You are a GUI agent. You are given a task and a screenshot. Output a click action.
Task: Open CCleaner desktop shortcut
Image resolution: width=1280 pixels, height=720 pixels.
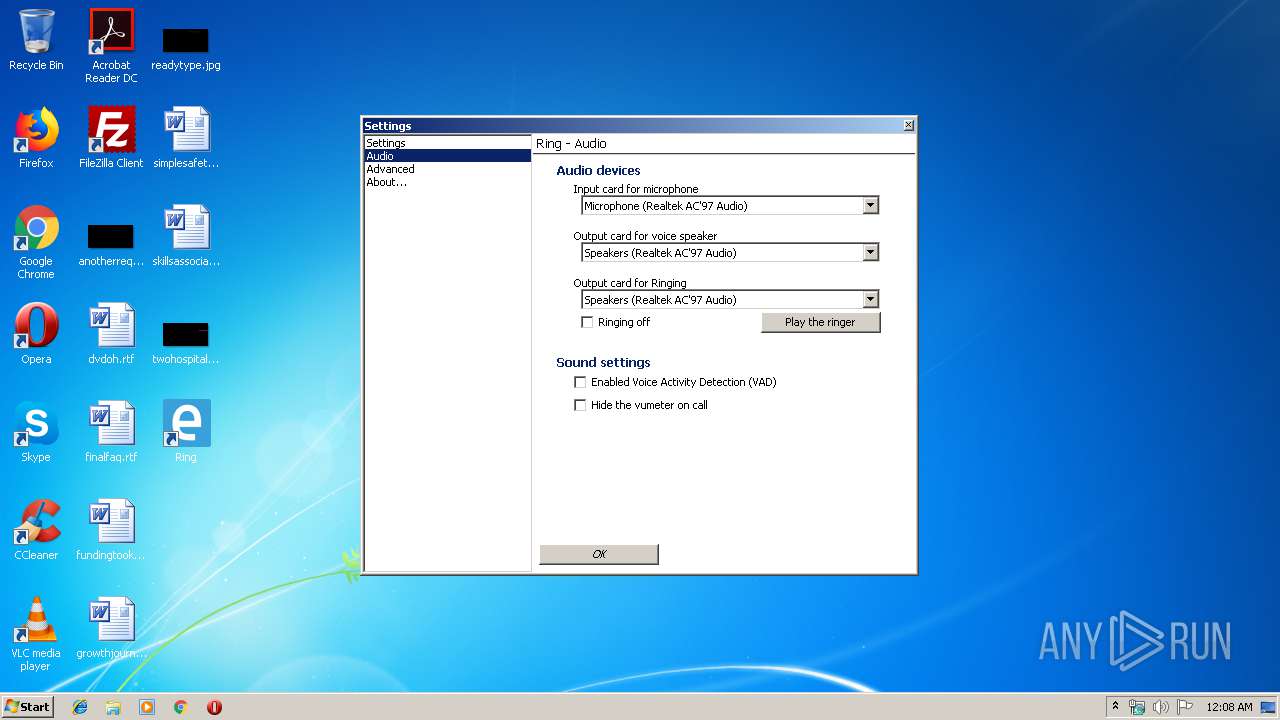point(36,530)
